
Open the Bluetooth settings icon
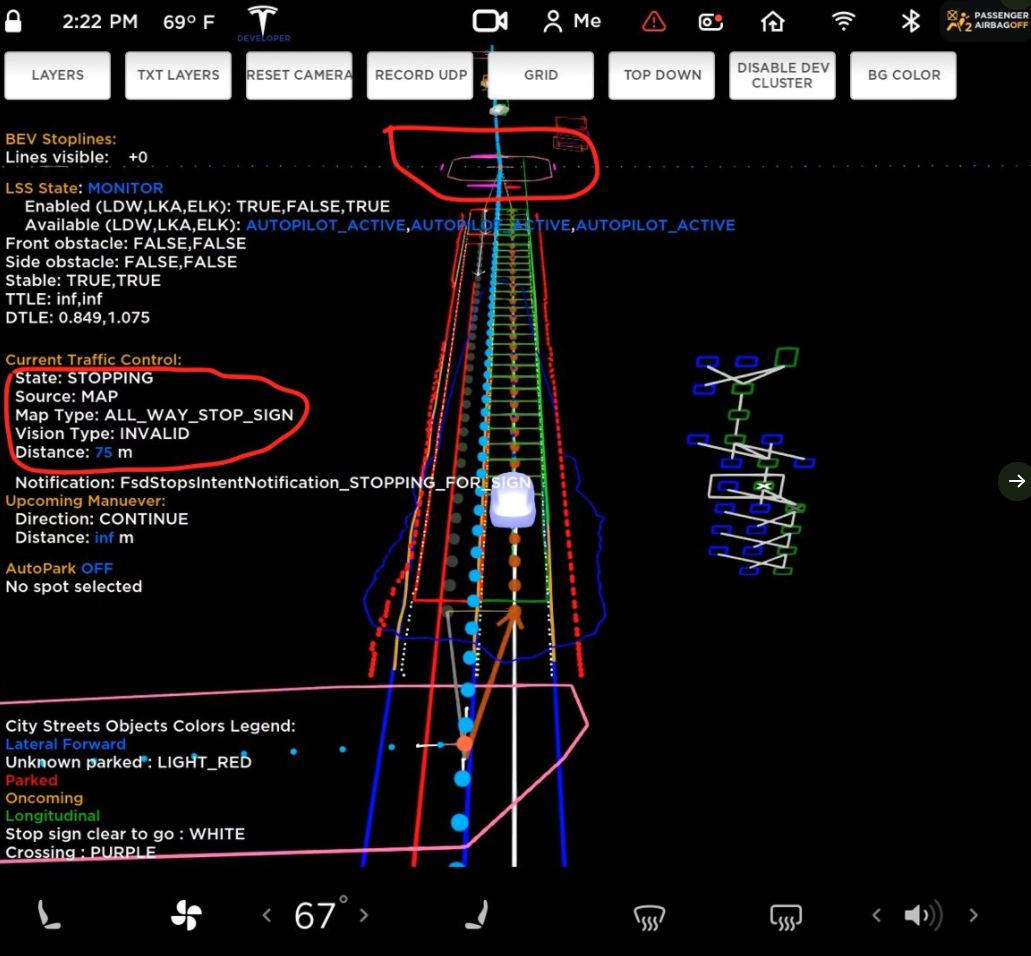[x=911, y=21]
